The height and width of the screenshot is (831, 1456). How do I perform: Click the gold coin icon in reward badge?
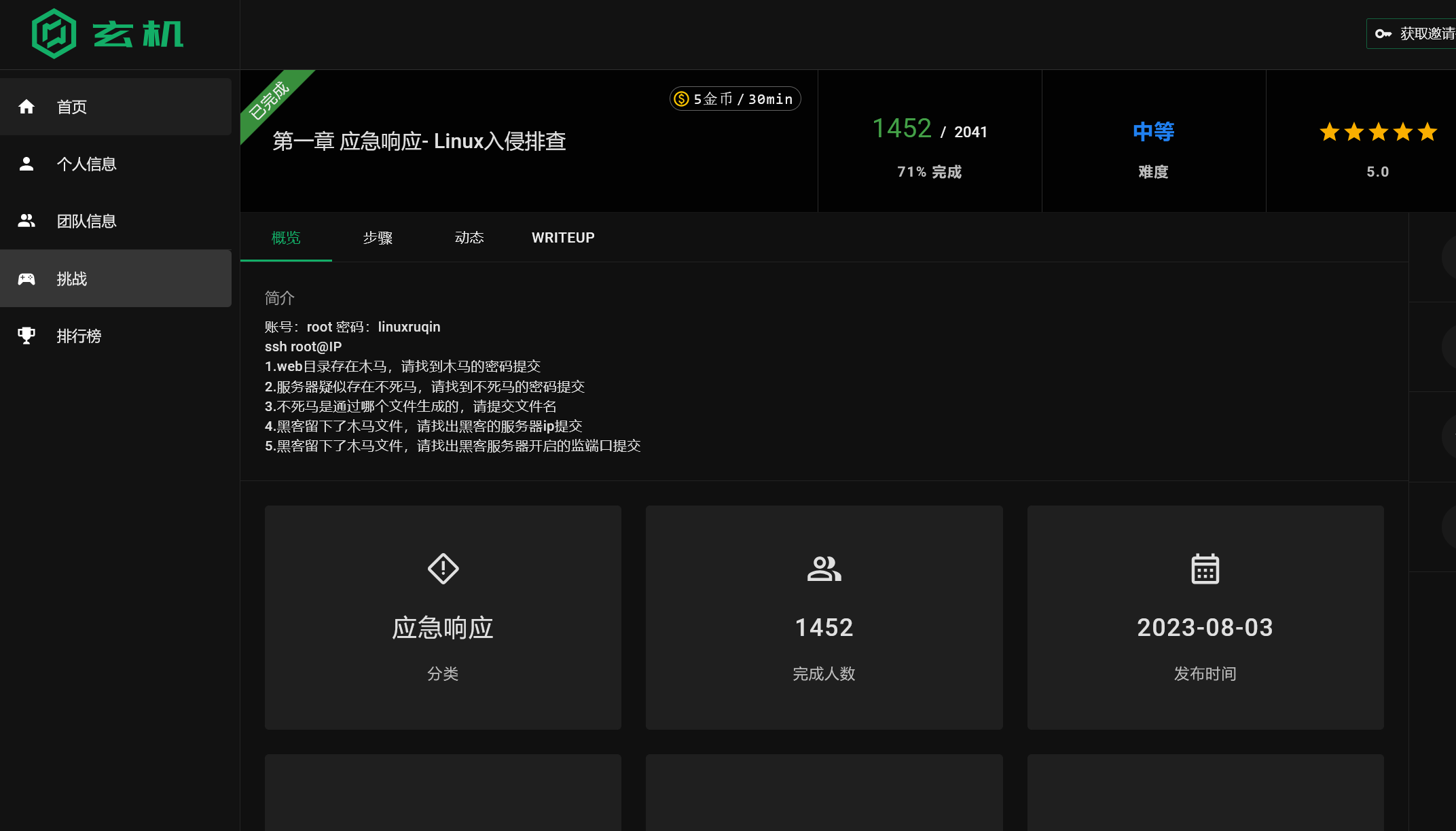(681, 99)
